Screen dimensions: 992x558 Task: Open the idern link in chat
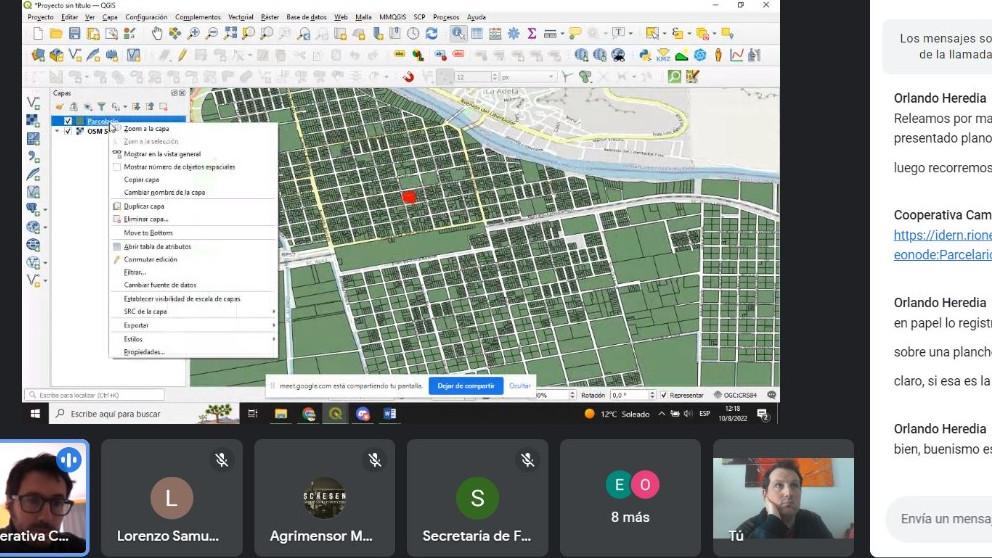click(x=942, y=235)
